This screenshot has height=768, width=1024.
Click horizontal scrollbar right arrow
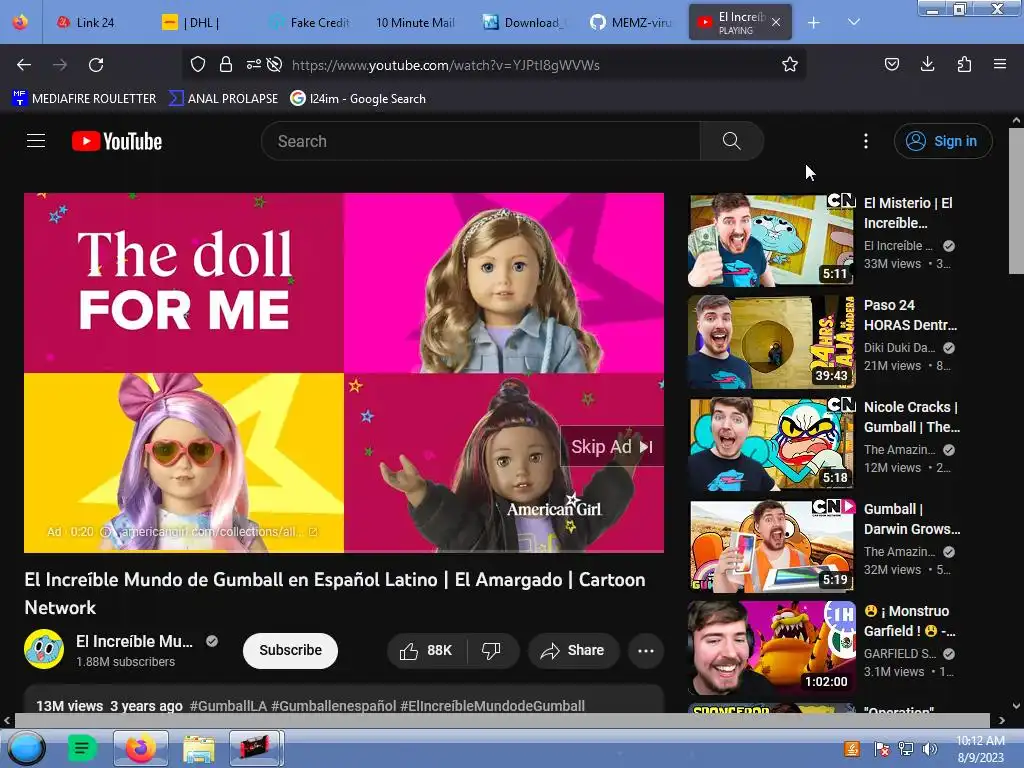1002,720
